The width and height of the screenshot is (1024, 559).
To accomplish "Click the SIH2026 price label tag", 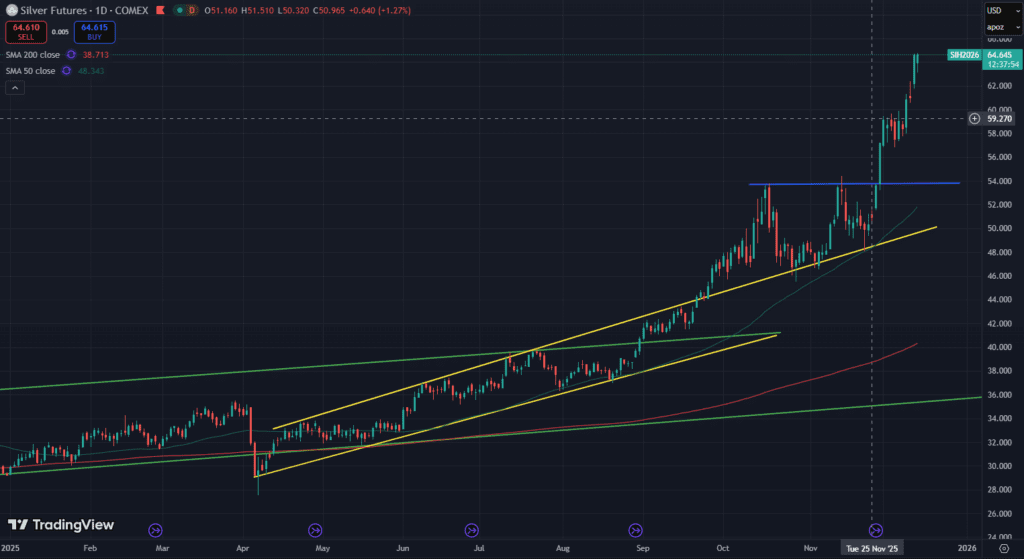I will pos(964,55).
